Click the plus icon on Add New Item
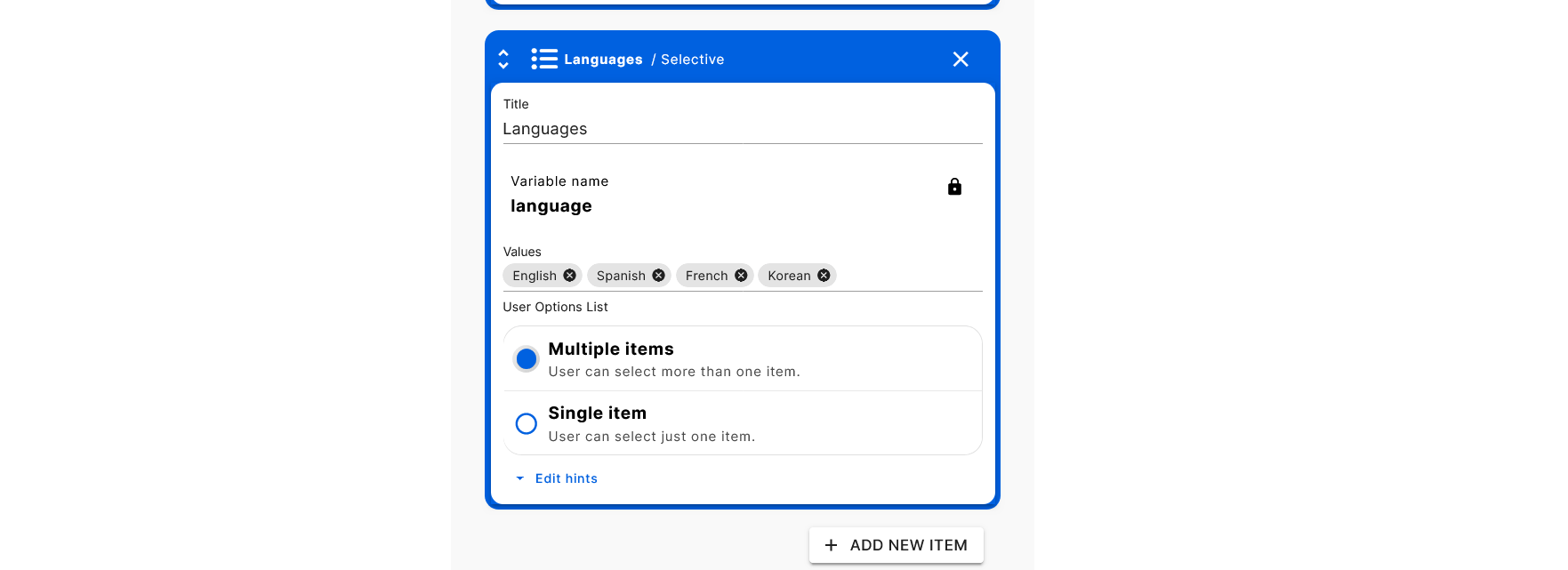This screenshot has width=1568, height=570. 831,545
